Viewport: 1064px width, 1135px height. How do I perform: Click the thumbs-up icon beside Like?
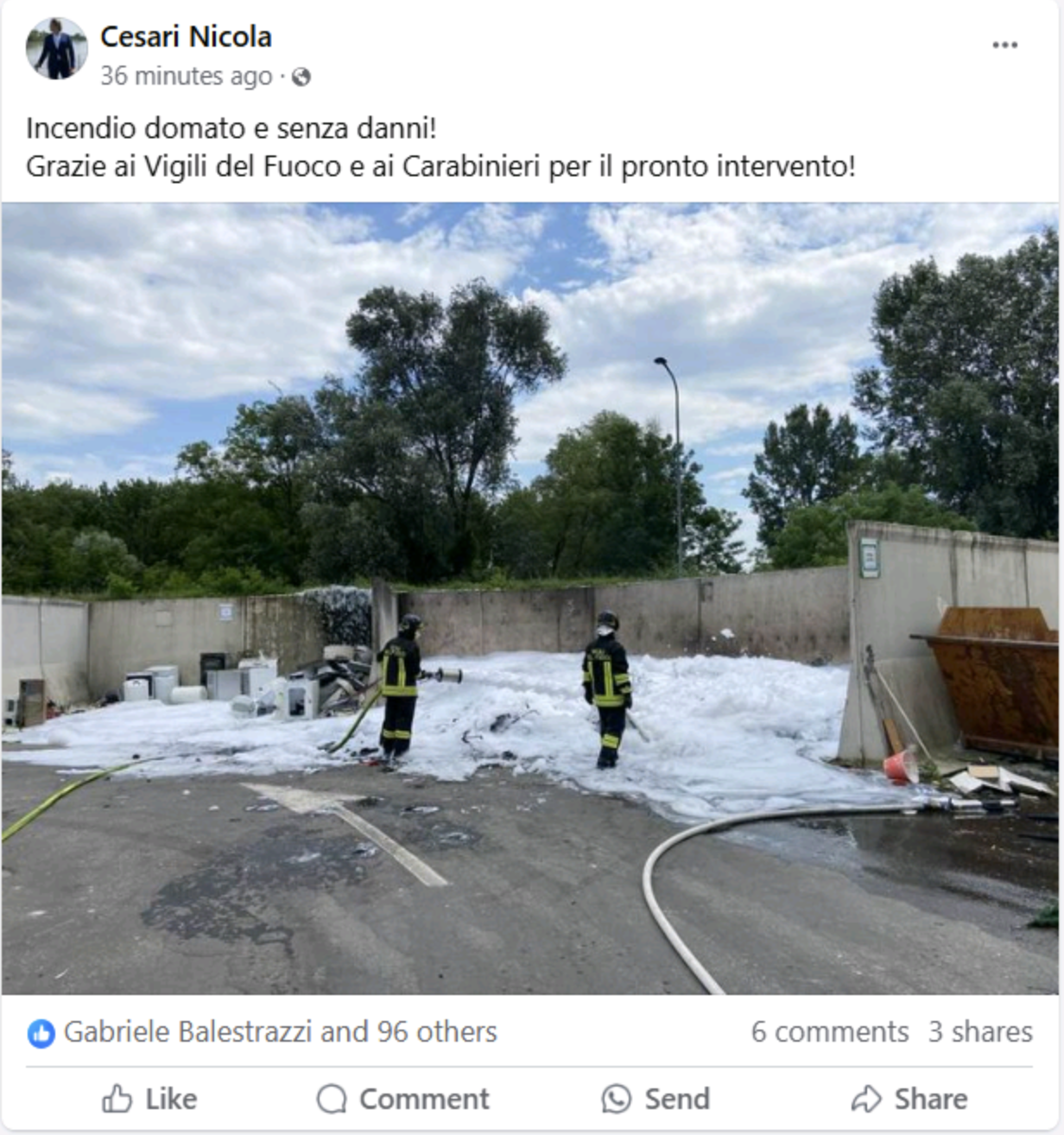coord(117,1099)
